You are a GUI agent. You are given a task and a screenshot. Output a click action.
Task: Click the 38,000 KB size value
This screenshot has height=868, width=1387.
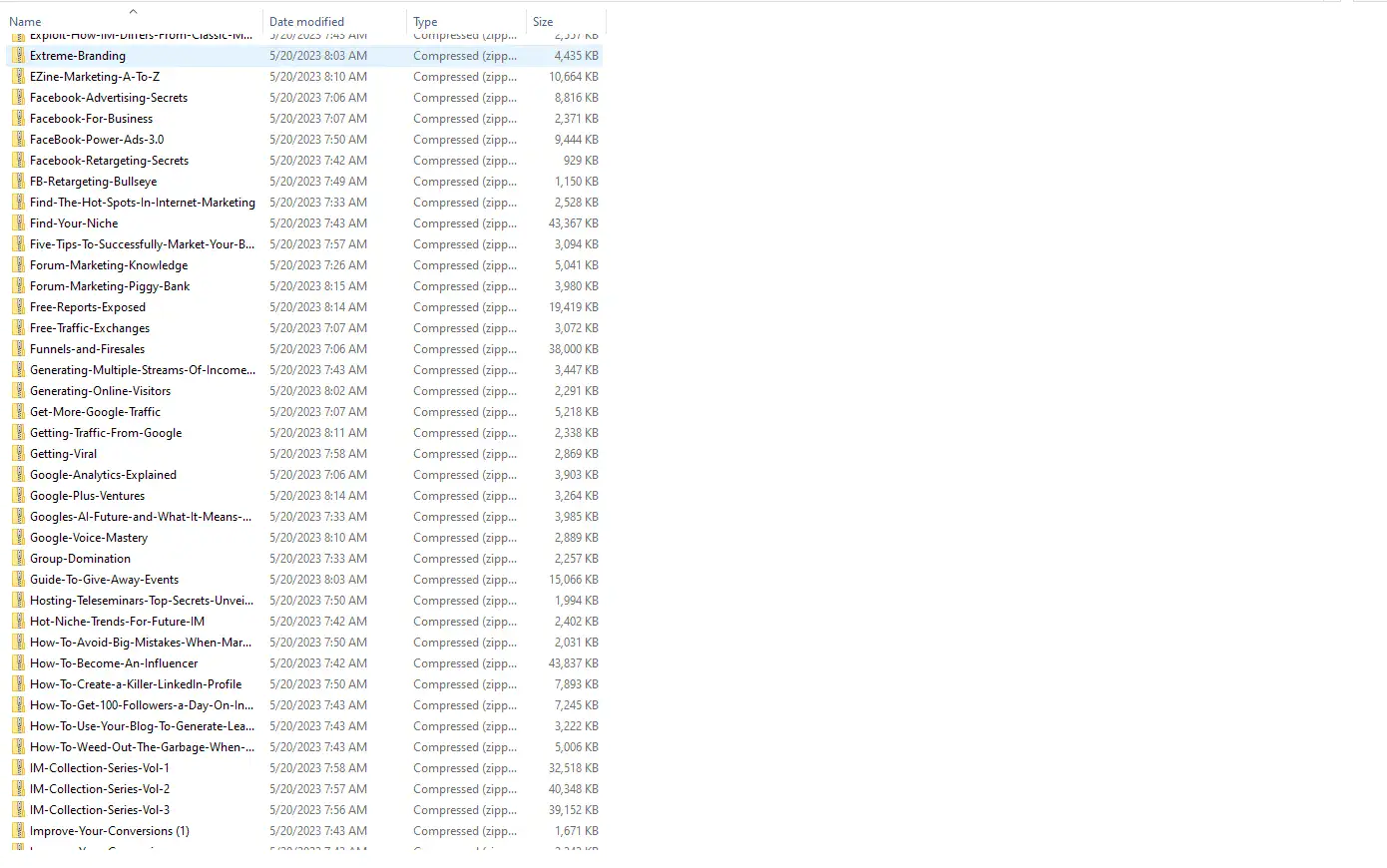pyautogui.click(x=574, y=349)
